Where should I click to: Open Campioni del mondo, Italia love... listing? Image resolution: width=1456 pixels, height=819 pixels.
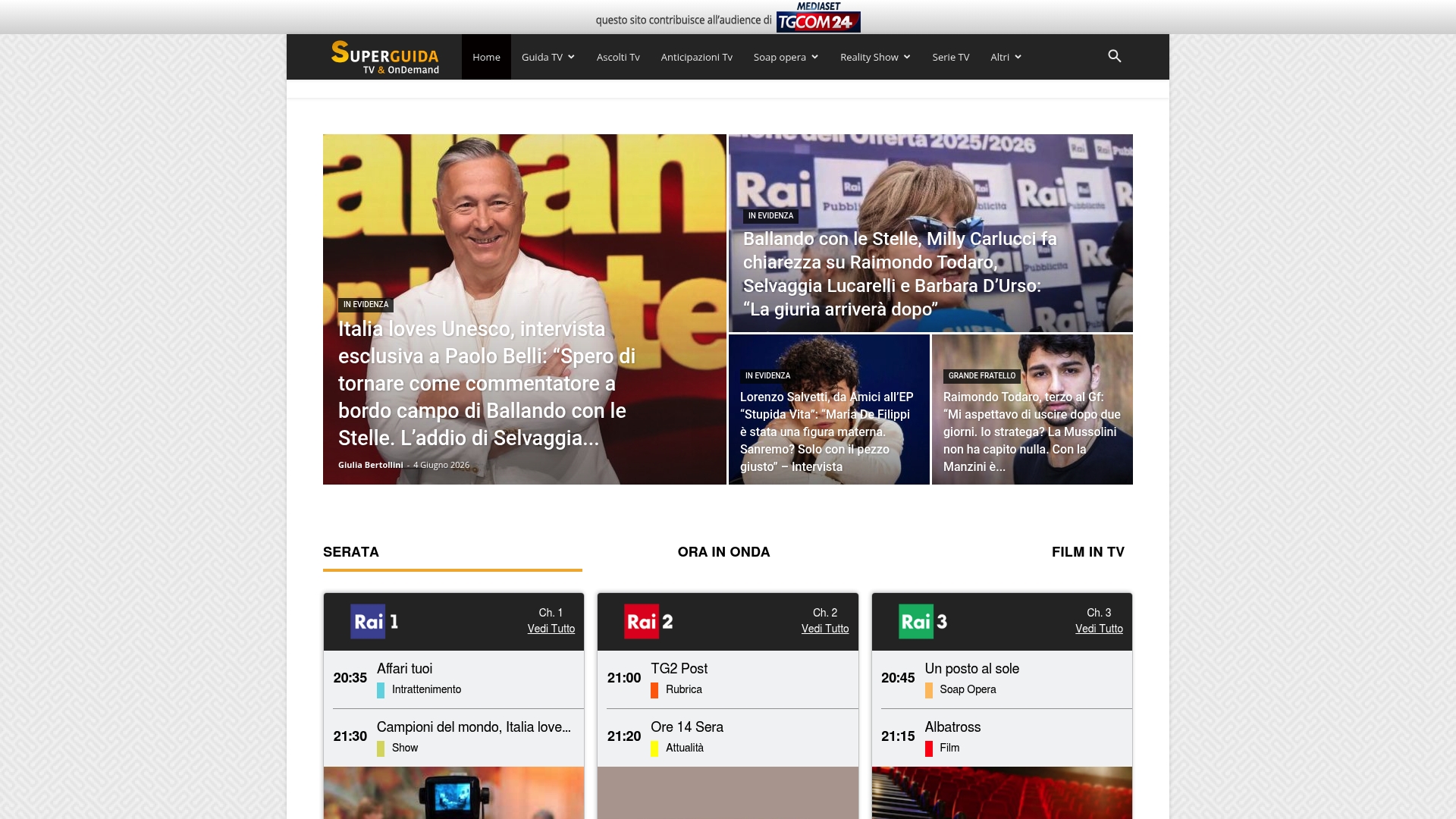474,727
